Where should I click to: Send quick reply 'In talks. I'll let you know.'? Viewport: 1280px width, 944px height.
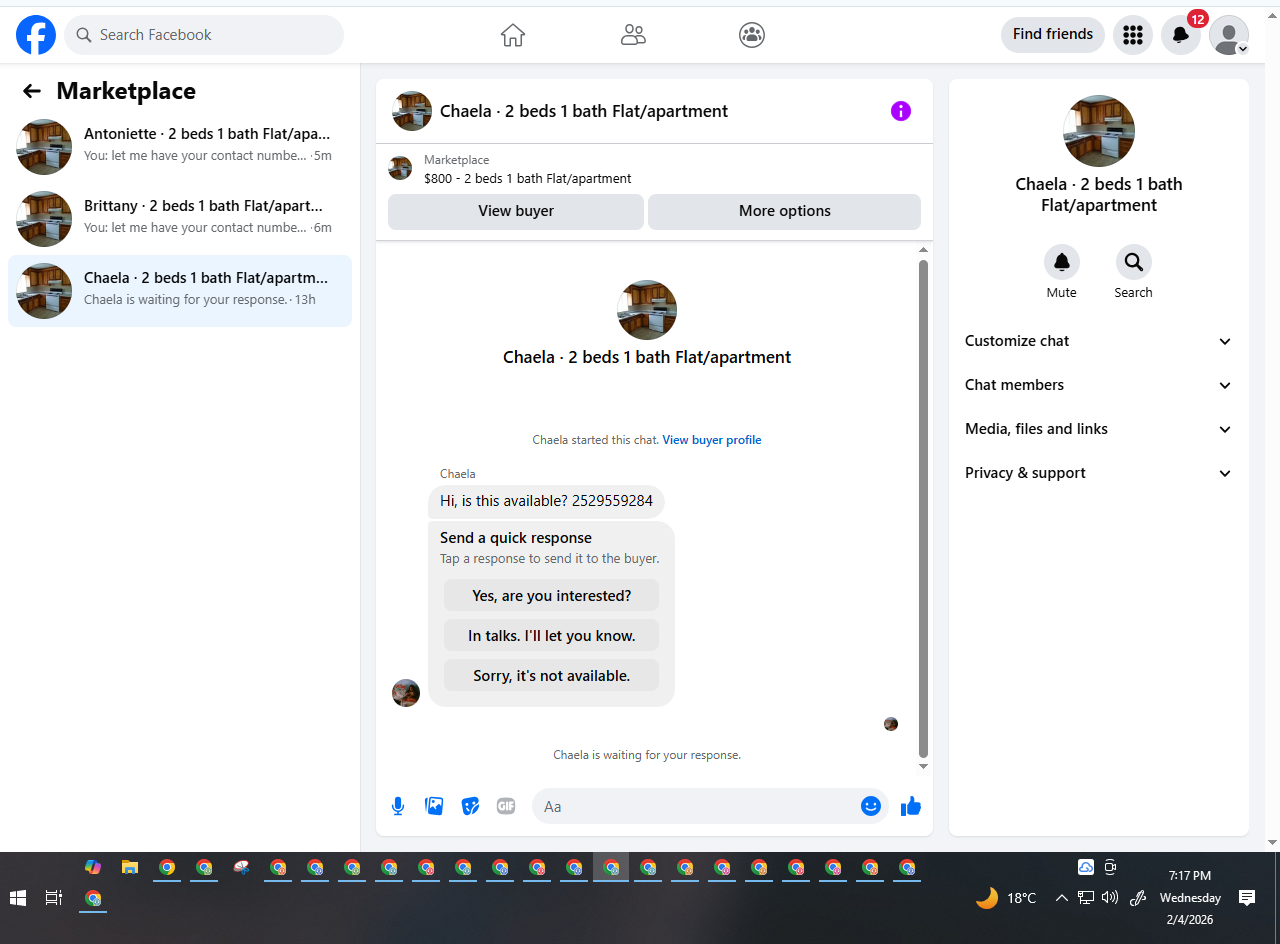(x=552, y=635)
